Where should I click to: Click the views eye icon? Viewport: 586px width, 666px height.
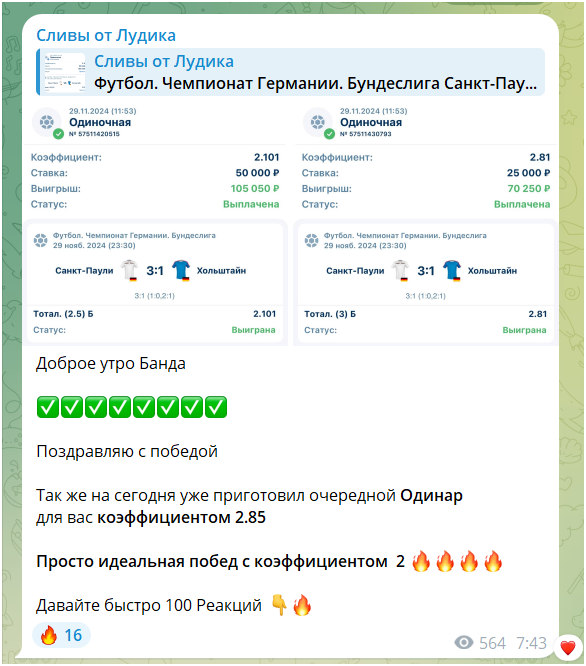[x=464, y=643]
